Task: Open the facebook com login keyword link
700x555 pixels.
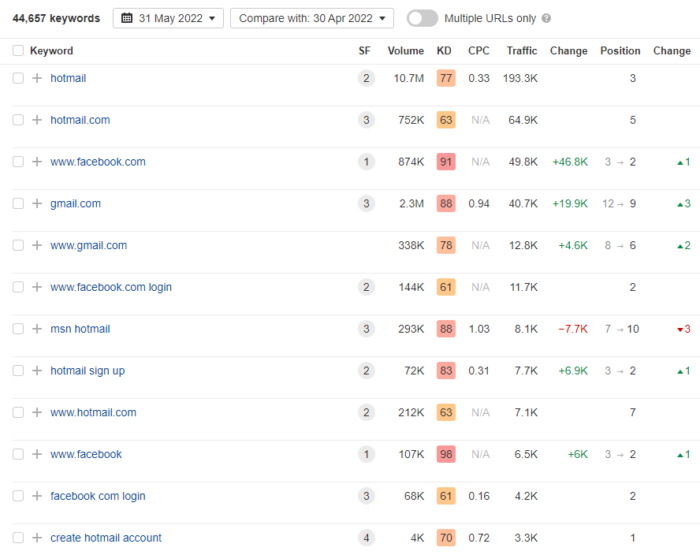Action: click(98, 496)
